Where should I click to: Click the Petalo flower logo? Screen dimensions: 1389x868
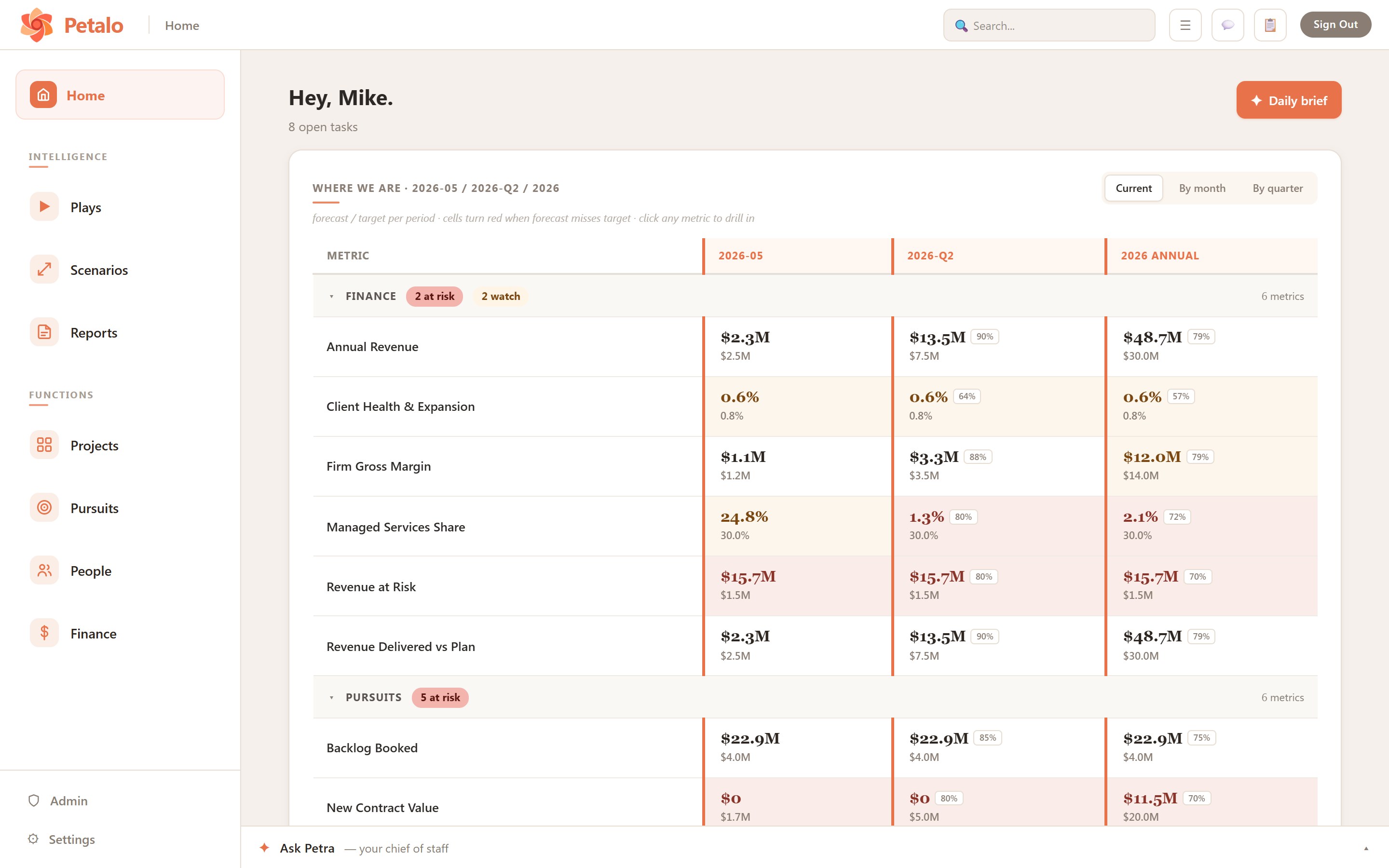(36, 25)
